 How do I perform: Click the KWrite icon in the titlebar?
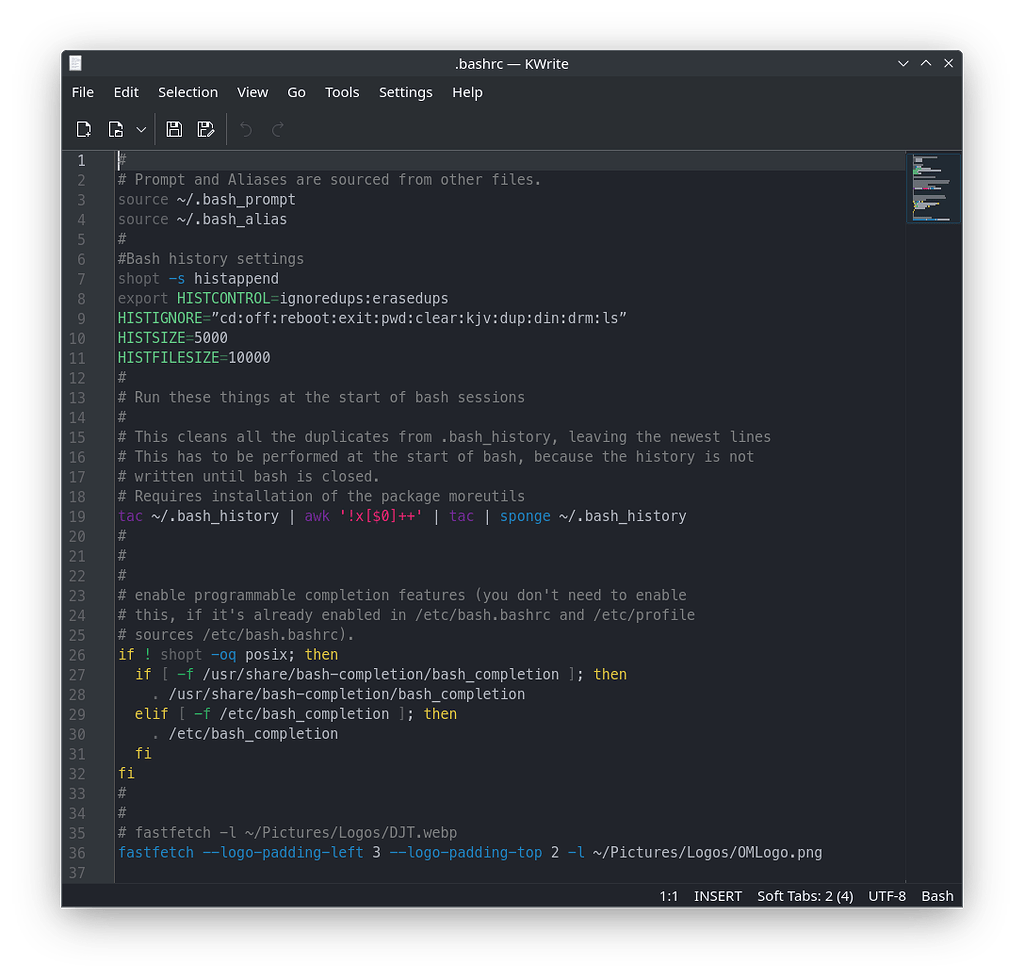click(x=75, y=63)
